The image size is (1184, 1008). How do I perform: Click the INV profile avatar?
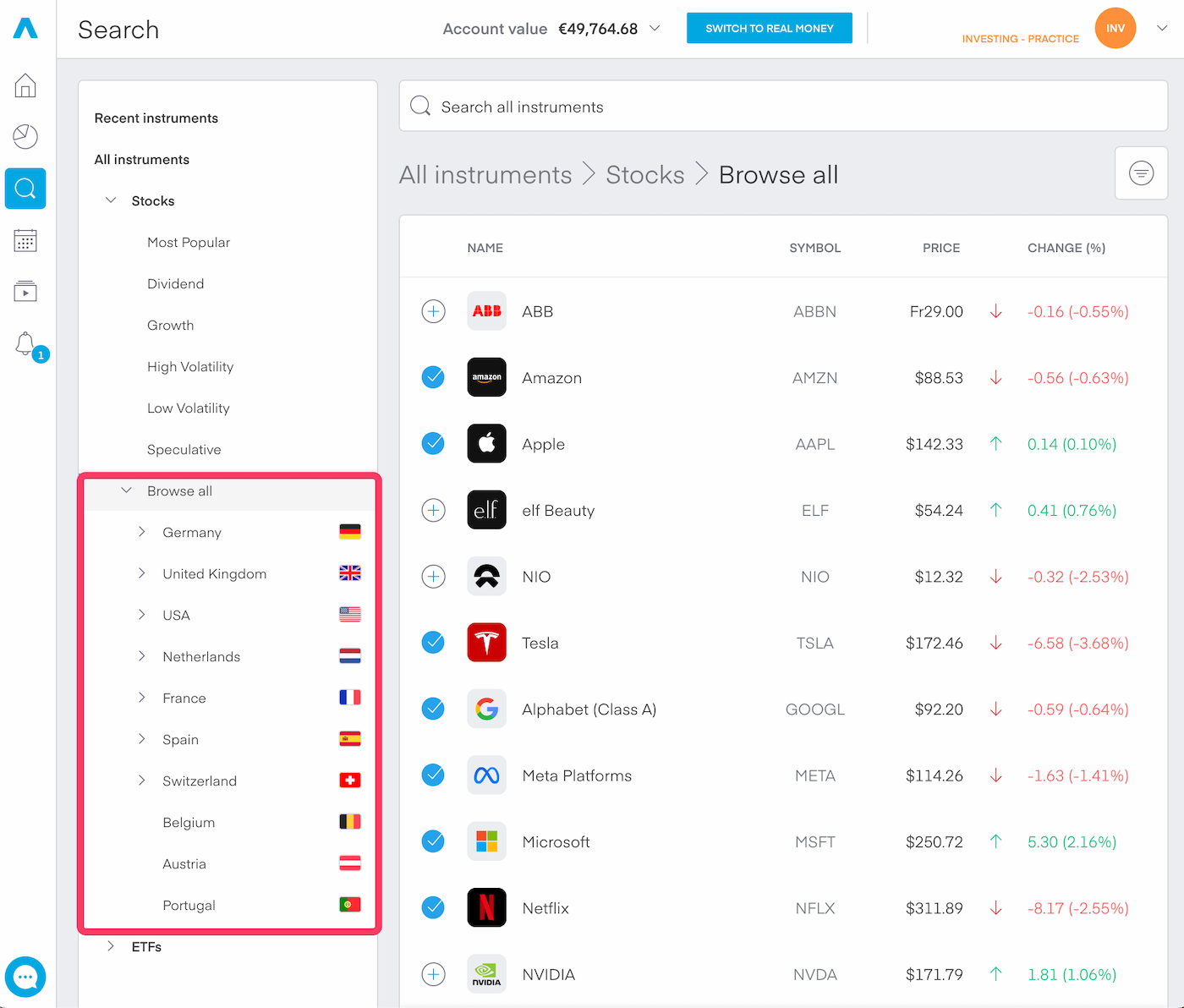(x=1115, y=28)
